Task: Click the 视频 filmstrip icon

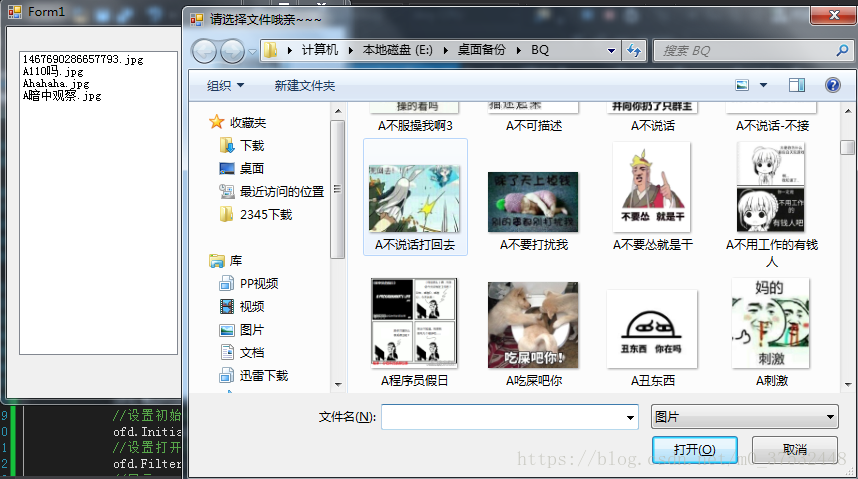Action: coord(227,307)
